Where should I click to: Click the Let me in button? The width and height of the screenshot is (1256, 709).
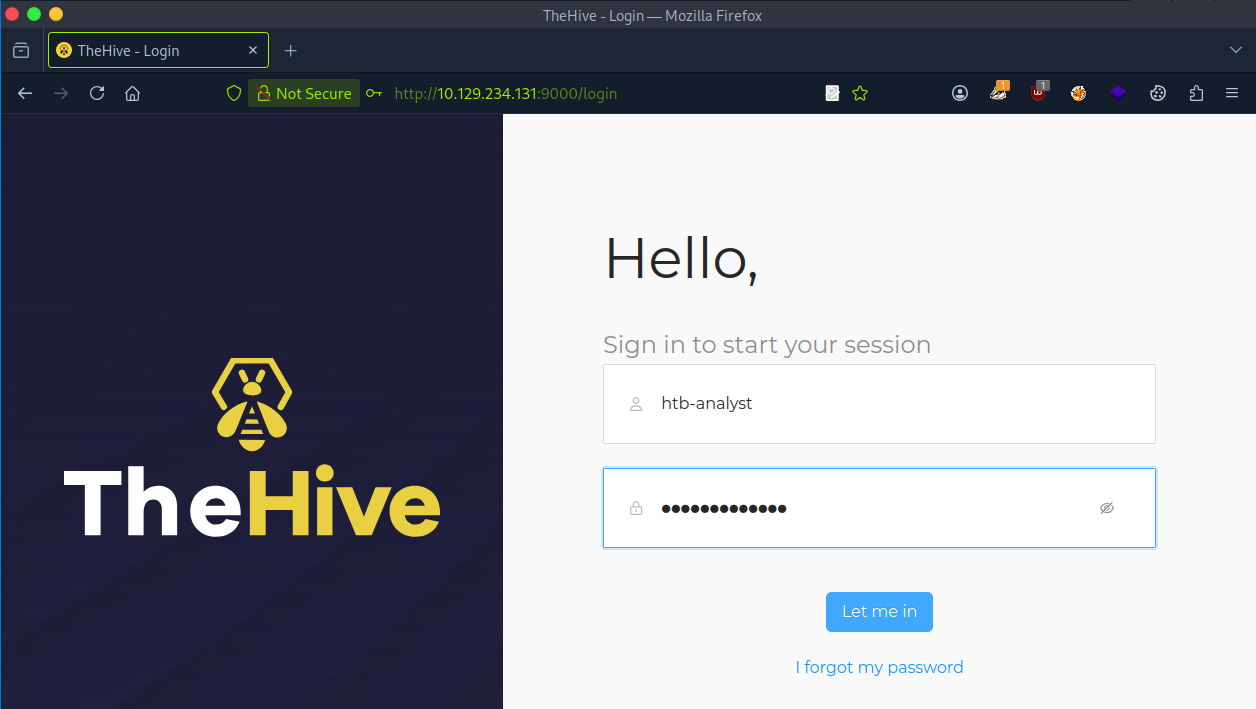pos(879,611)
